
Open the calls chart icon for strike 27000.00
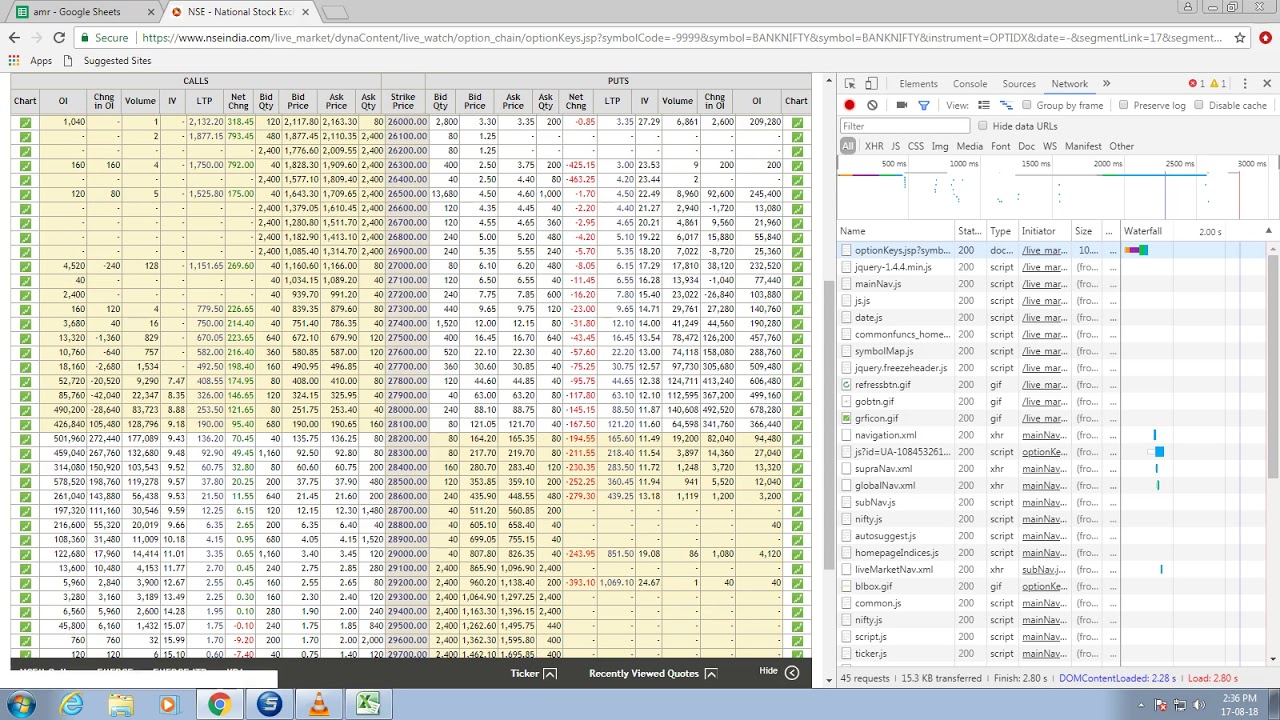pyautogui.click(x=25, y=266)
